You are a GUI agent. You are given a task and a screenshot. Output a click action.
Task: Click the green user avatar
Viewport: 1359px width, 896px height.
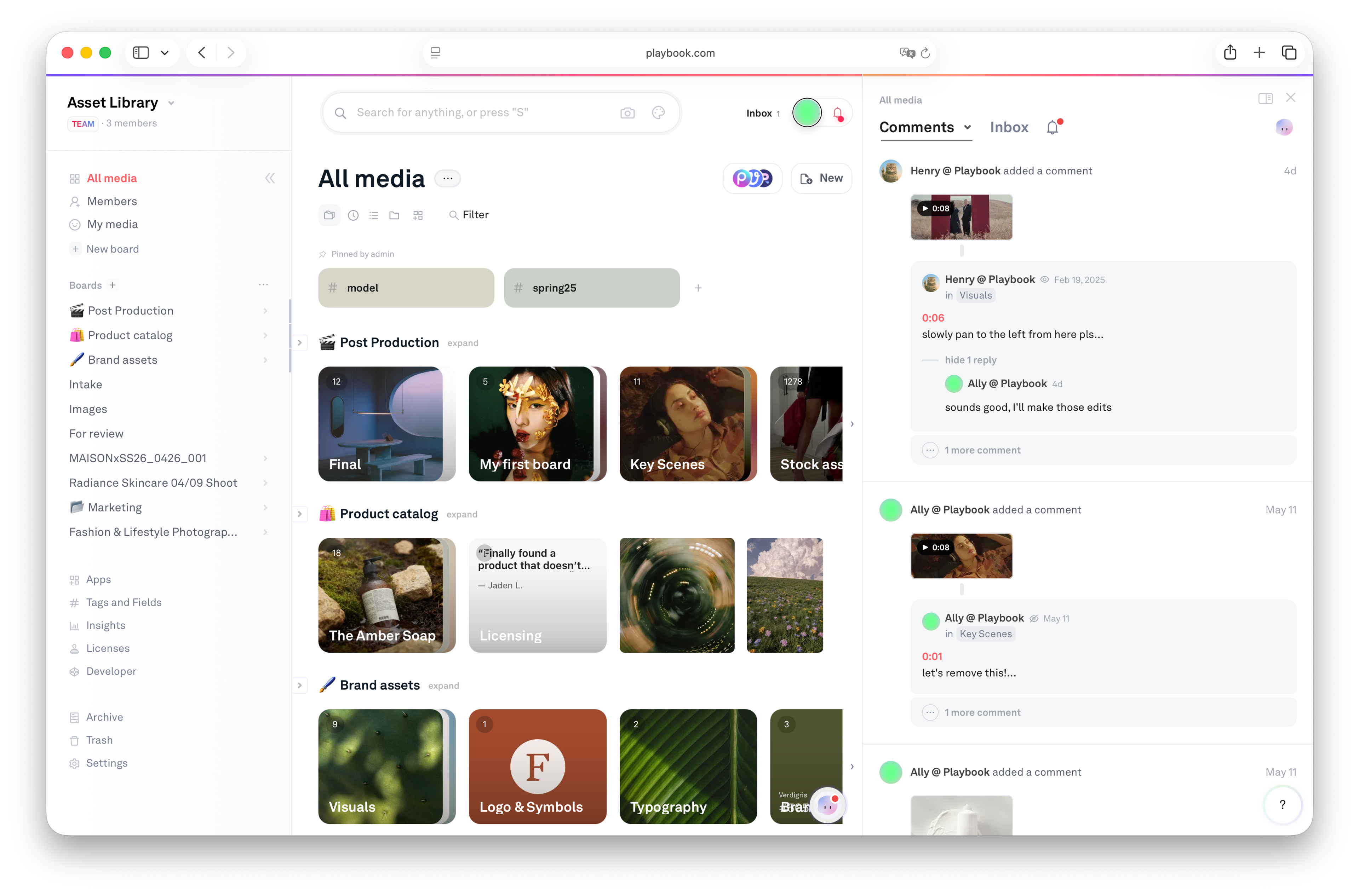[x=807, y=112]
